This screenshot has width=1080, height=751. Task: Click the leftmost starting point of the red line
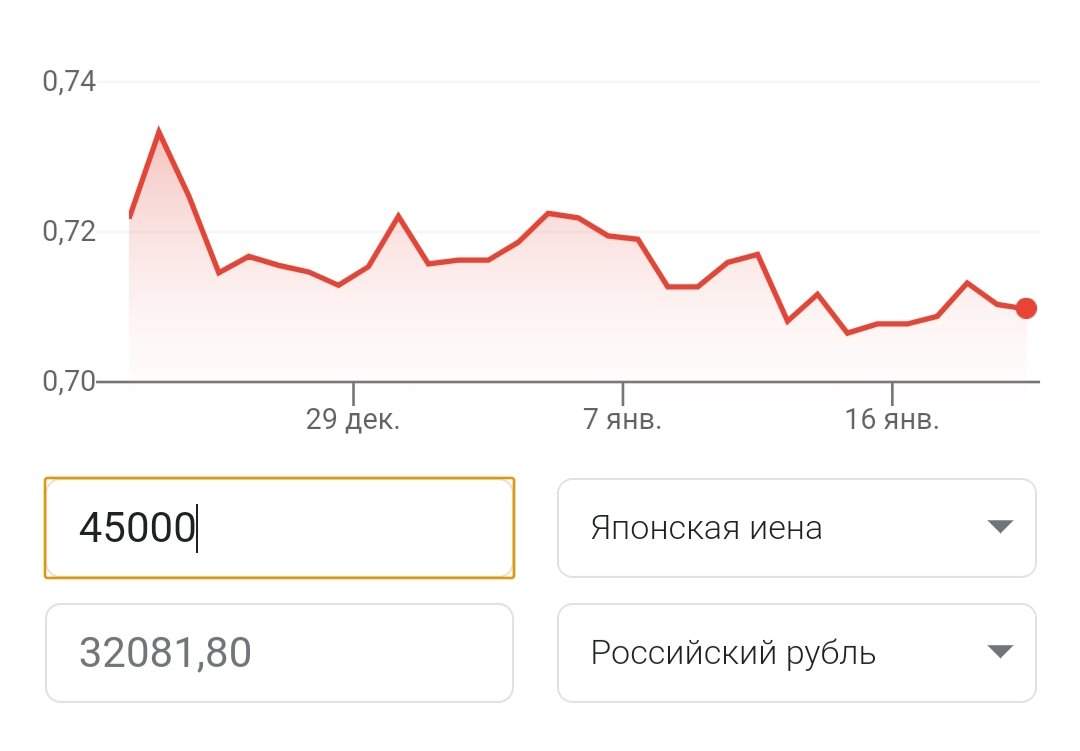tap(130, 216)
